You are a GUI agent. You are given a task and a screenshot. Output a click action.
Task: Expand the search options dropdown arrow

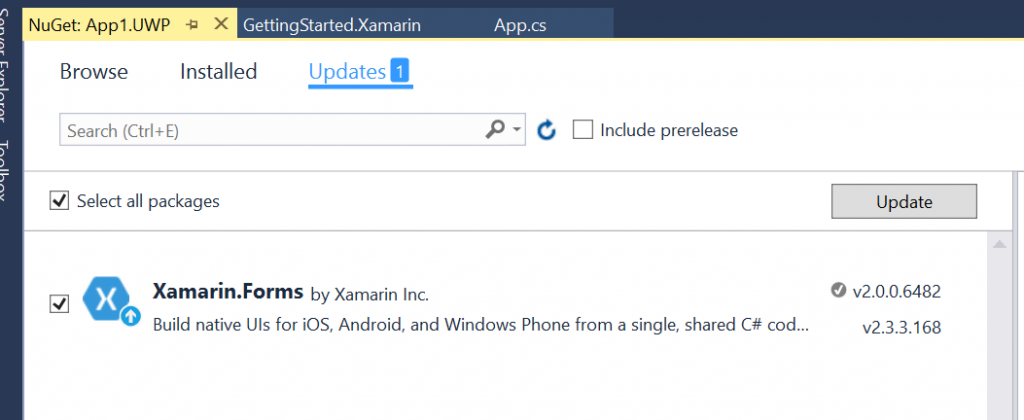point(517,130)
